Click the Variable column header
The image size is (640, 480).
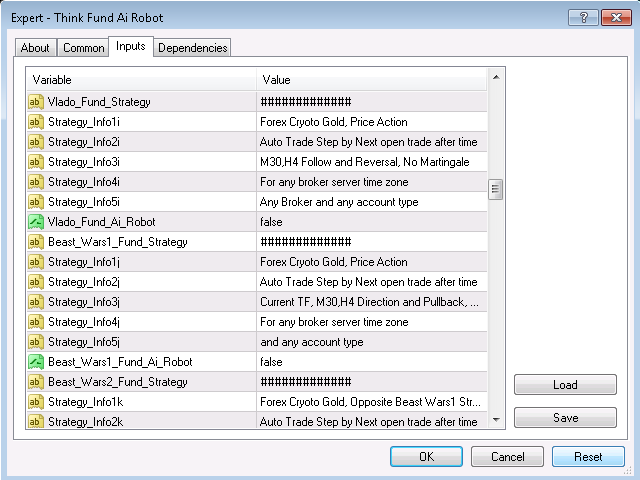pyautogui.click(x=141, y=80)
